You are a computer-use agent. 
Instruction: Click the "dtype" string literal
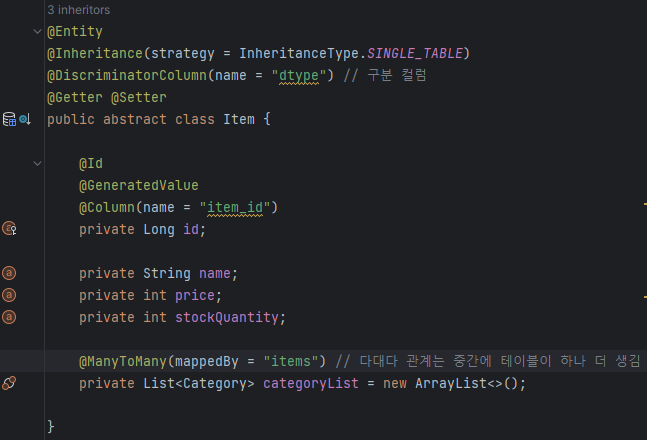click(299, 76)
